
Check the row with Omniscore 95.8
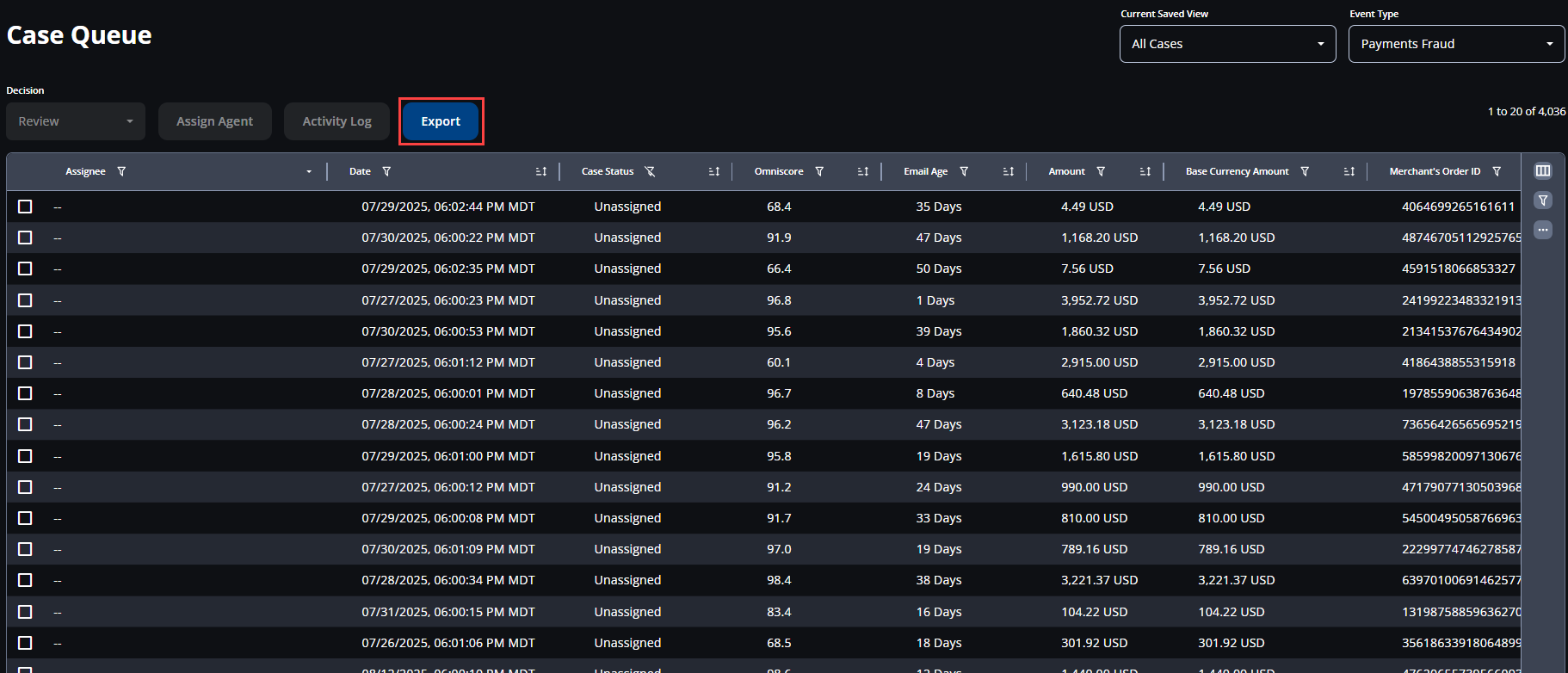pyautogui.click(x=25, y=456)
